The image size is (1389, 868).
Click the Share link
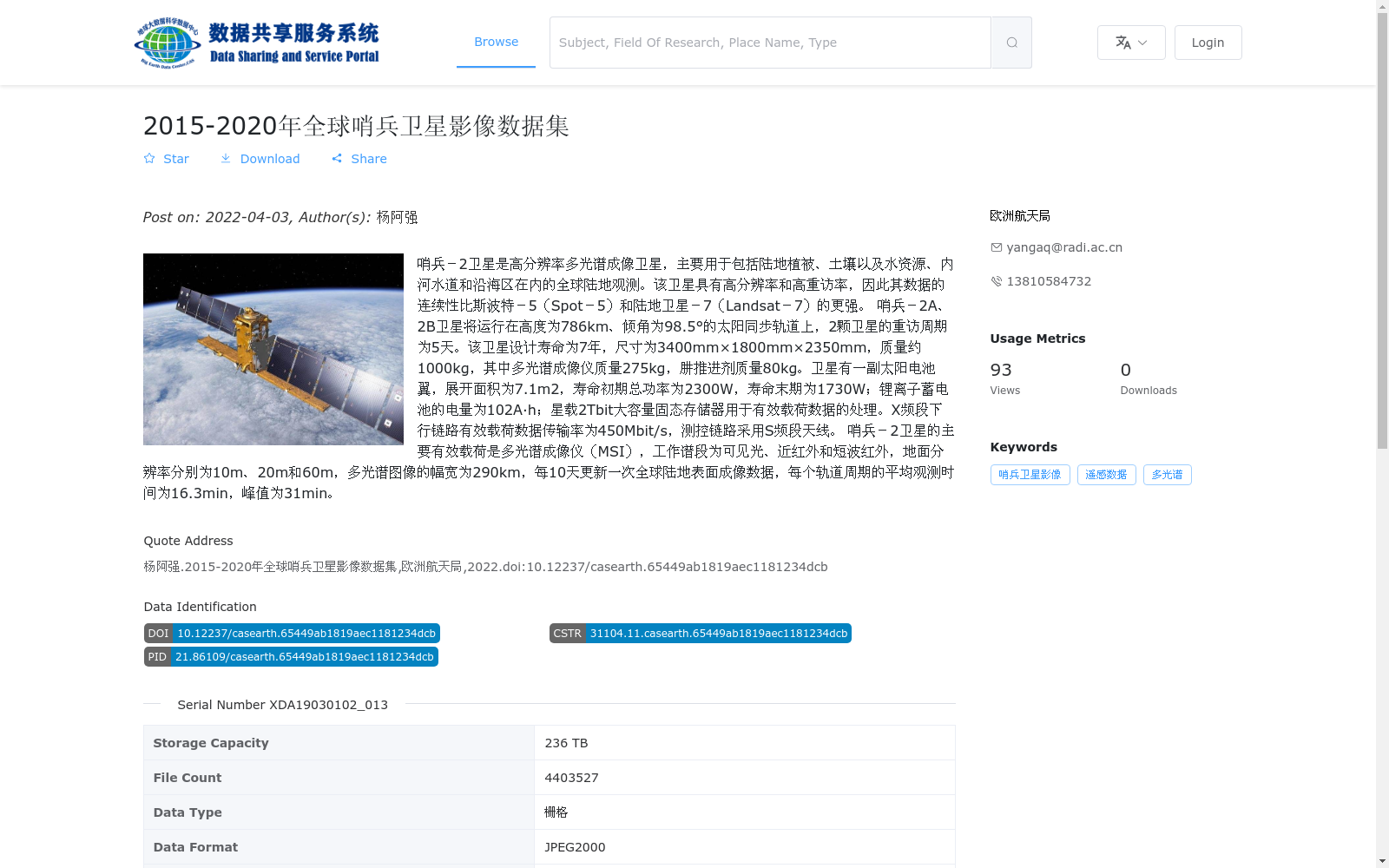click(x=359, y=159)
